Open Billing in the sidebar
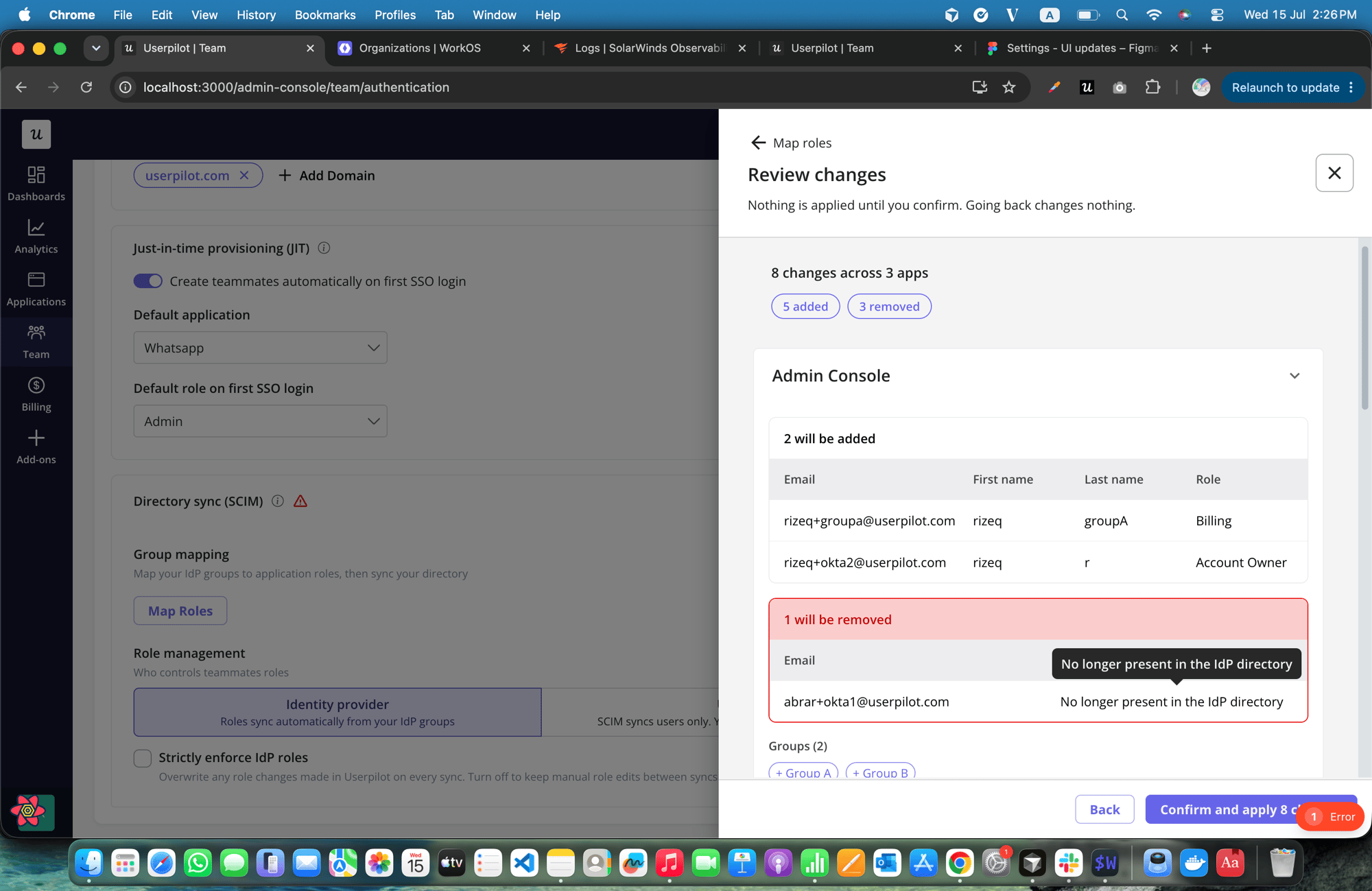The image size is (1372, 891). [36, 394]
